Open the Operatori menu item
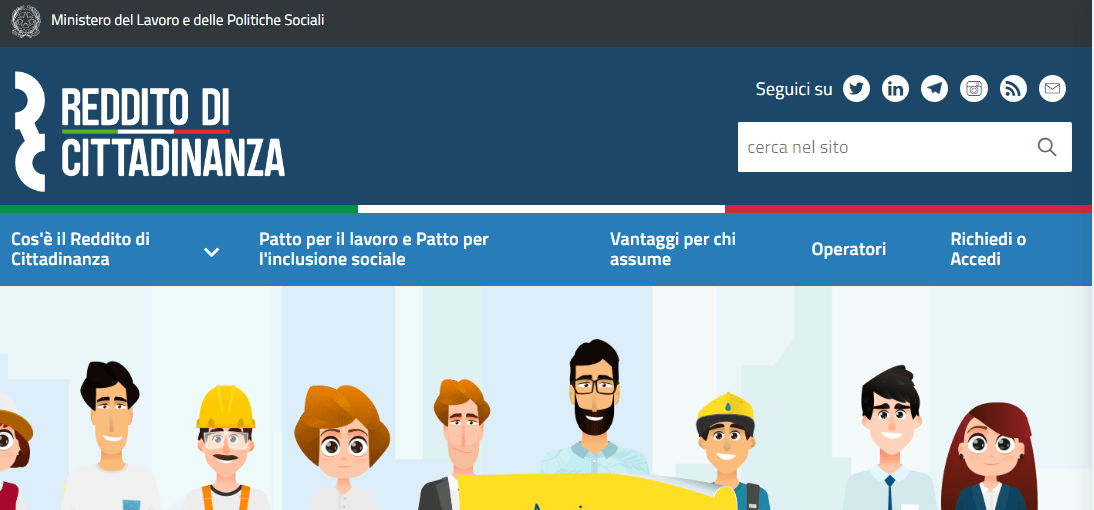 point(848,249)
